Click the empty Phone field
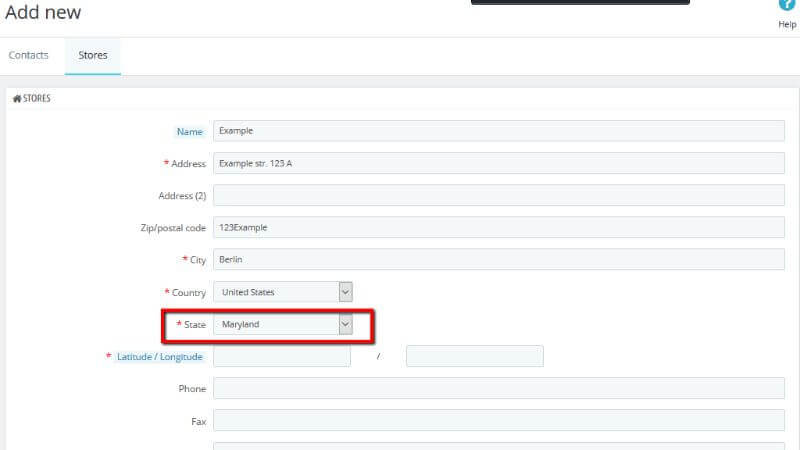This screenshot has width=800, height=450. coord(498,389)
